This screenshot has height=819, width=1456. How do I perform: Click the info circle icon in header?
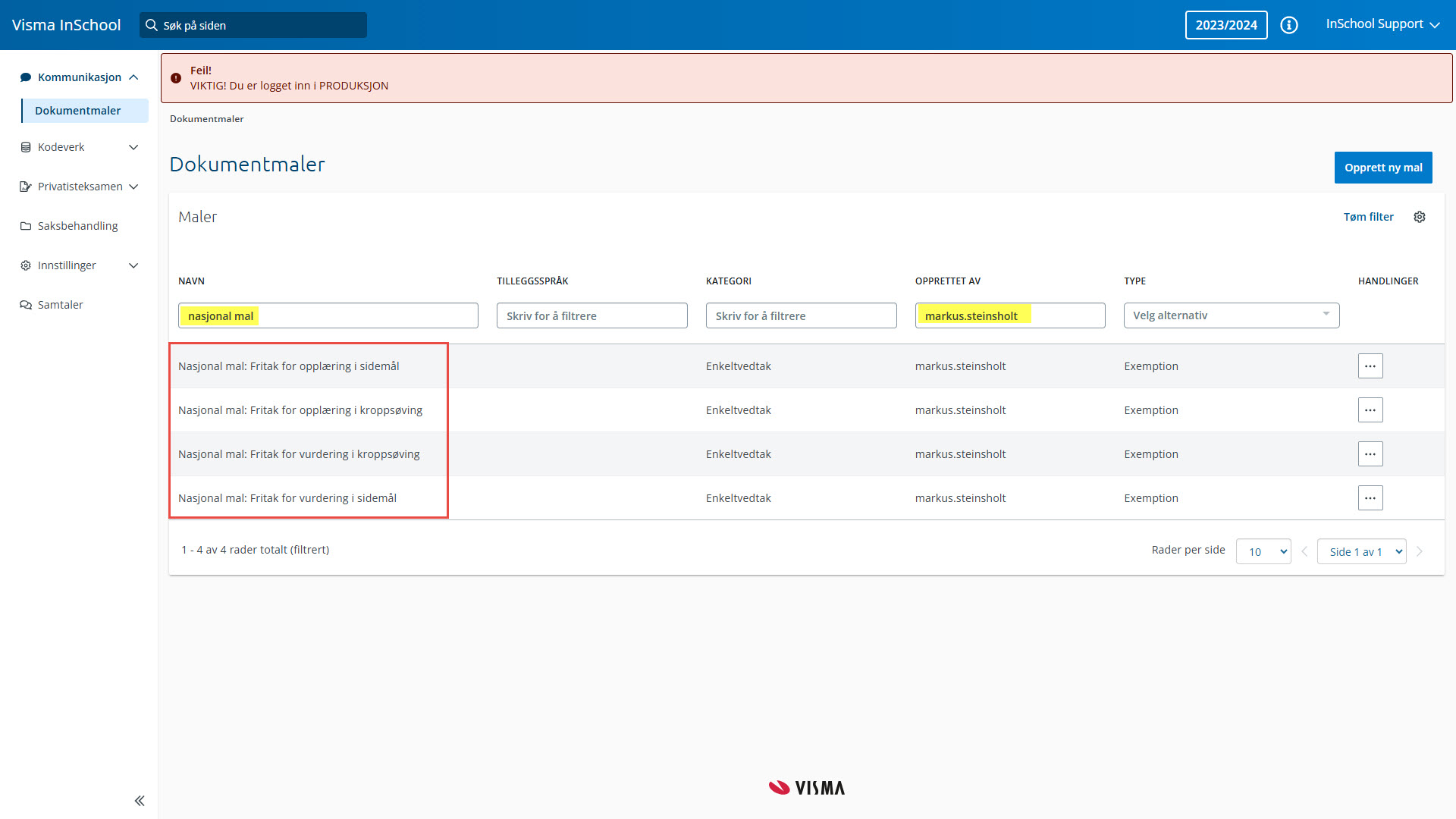[x=1289, y=25]
